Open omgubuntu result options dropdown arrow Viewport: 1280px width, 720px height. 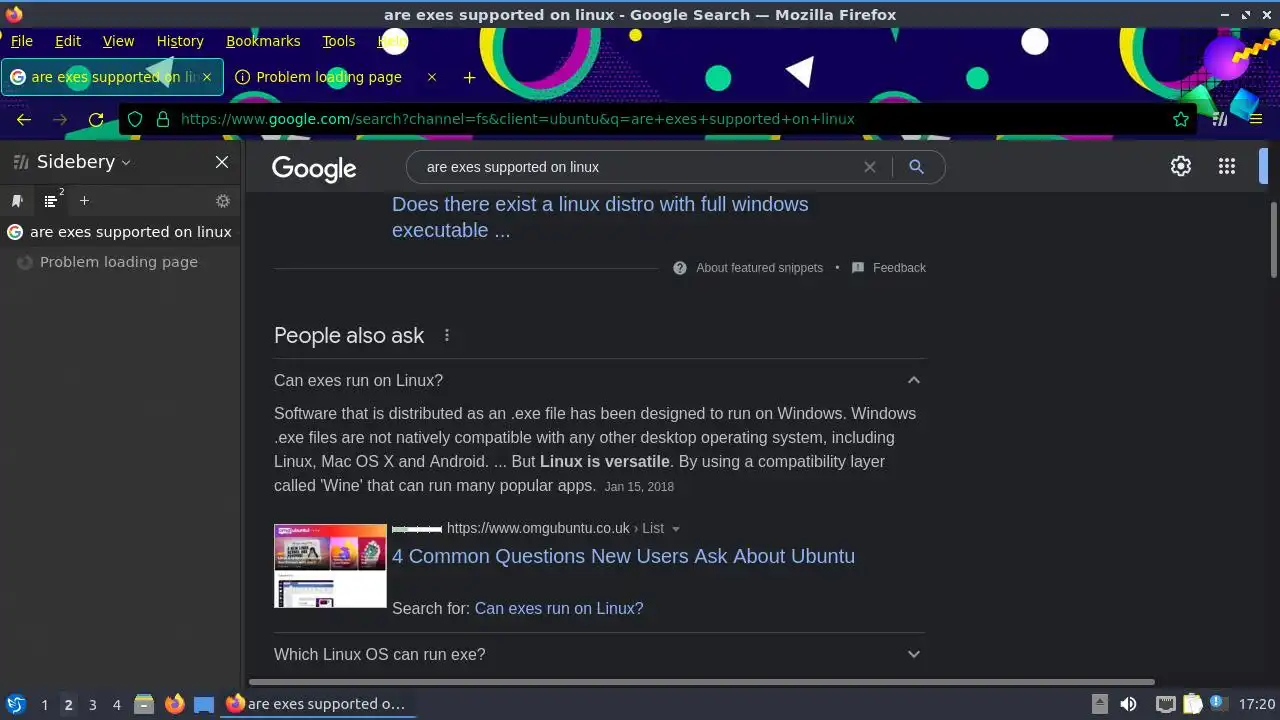pos(676,529)
